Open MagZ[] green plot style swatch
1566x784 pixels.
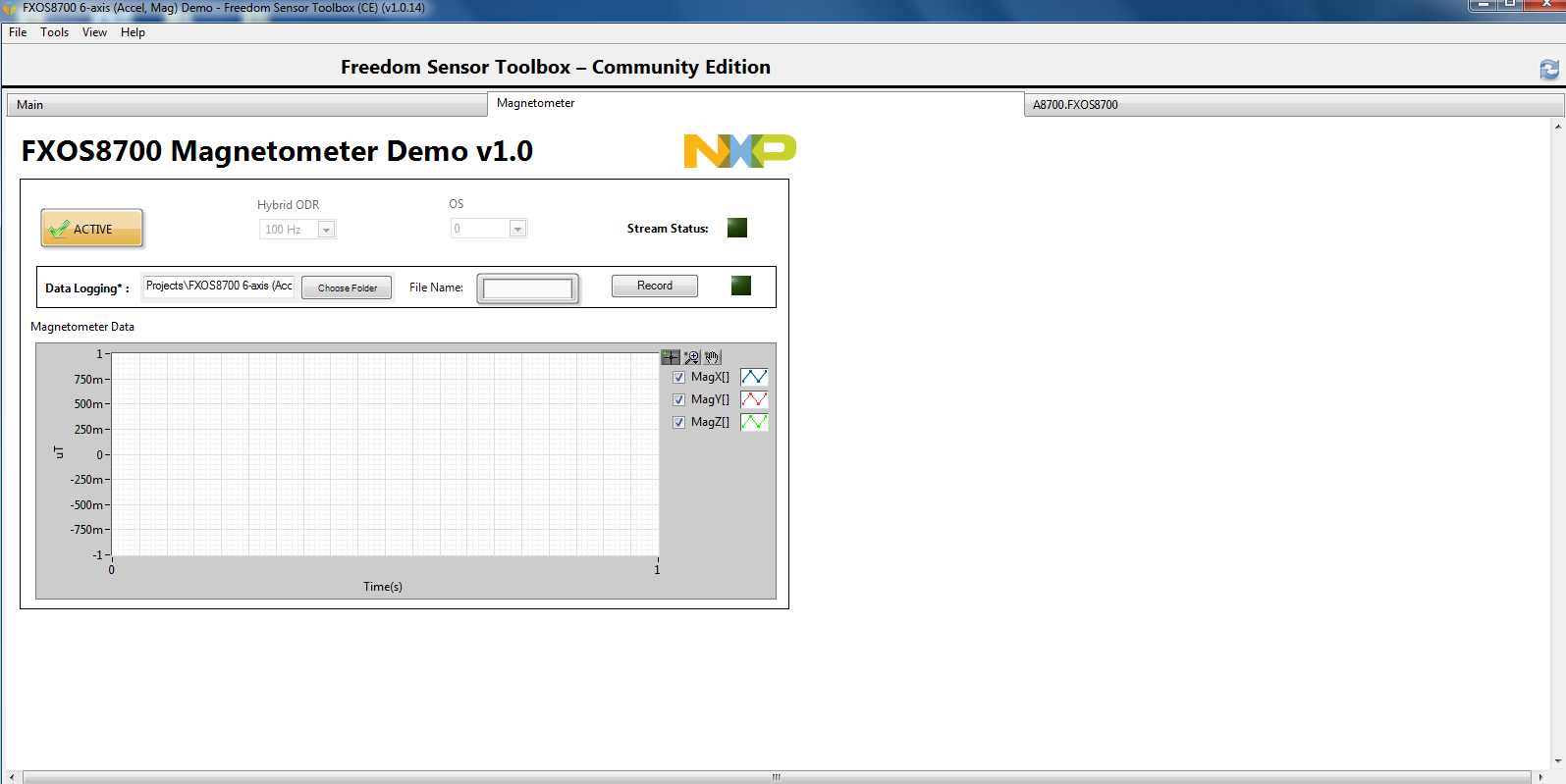click(754, 422)
